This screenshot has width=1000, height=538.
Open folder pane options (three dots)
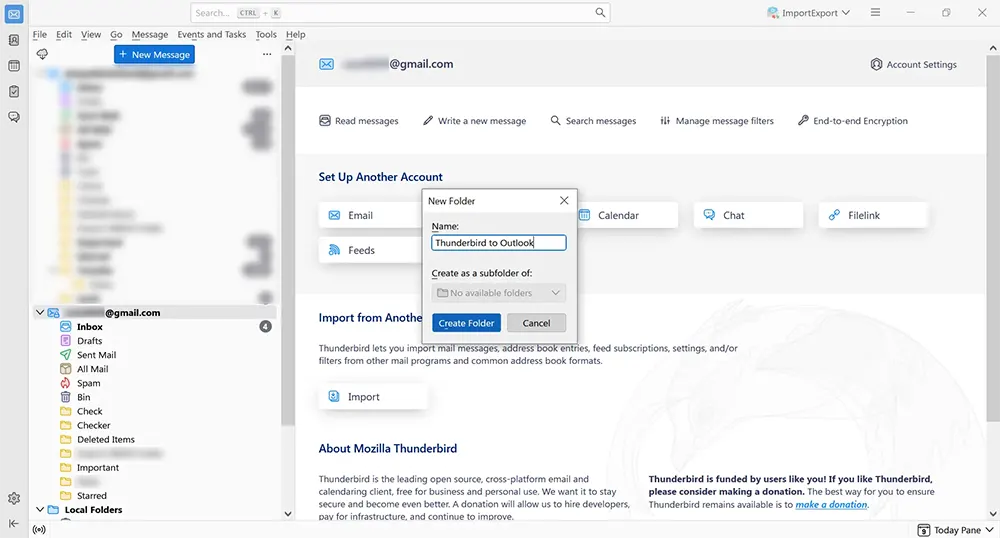(x=267, y=54)
